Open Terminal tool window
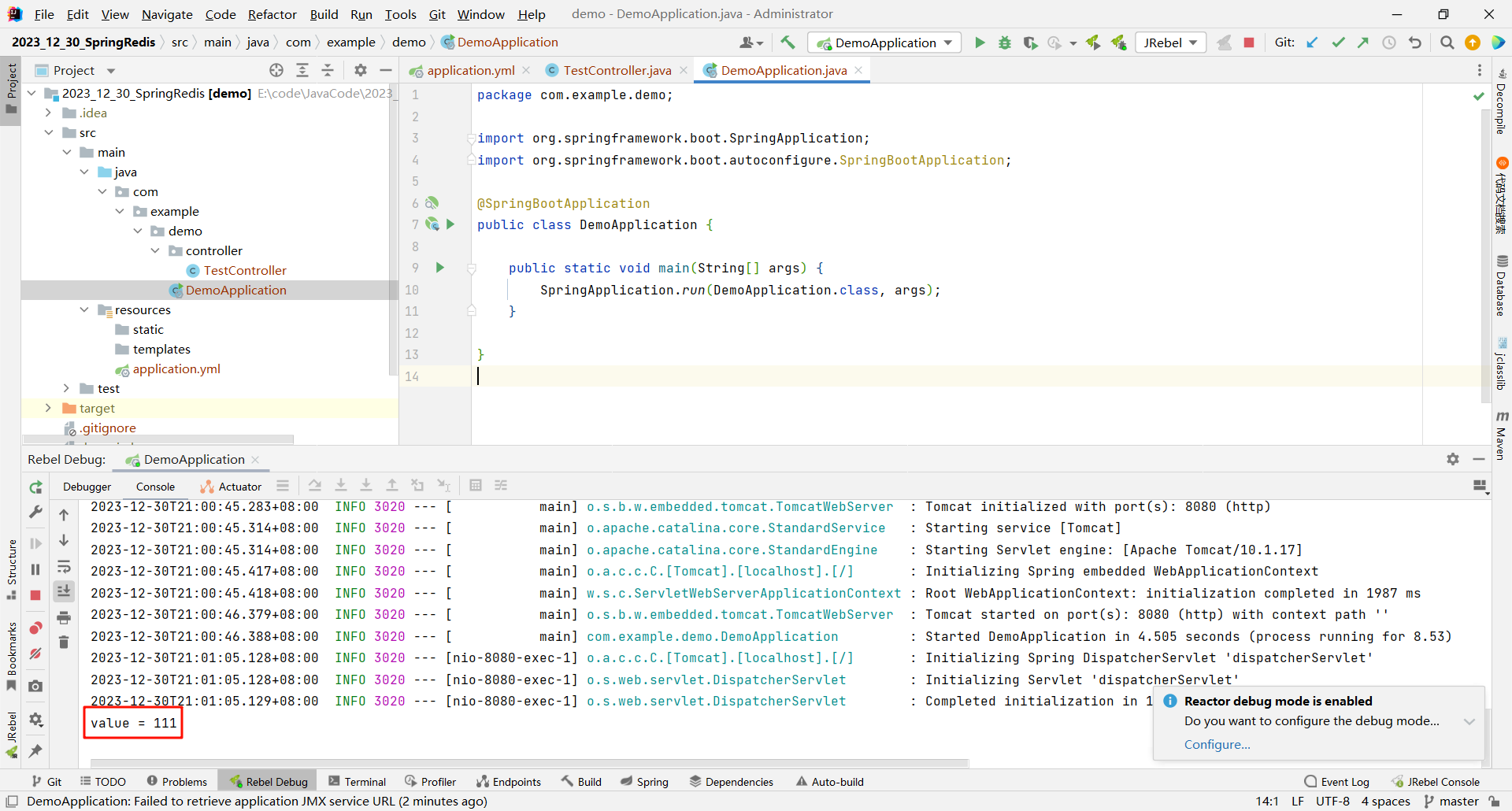Viewport: 1512px width, 811px height. (357, 781)
